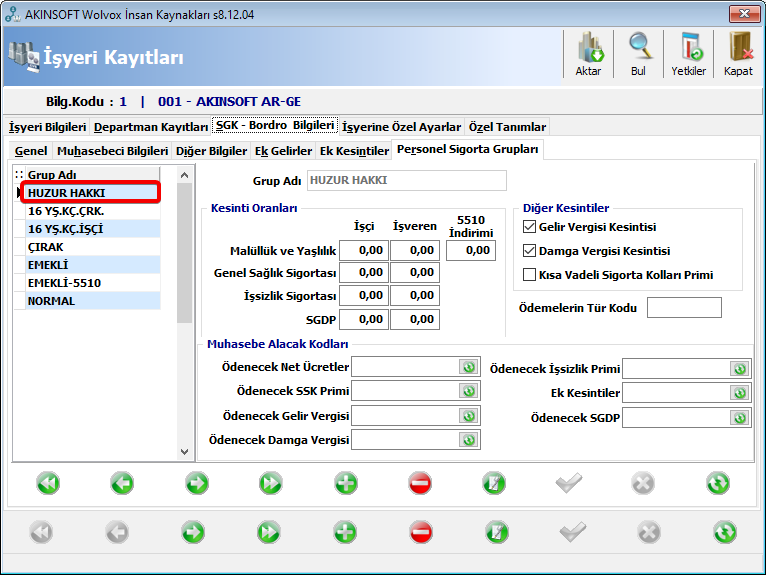Refresh workplace records with lower refresh icon
Viewport: 766px width, 575px height.
coord(724,532)
